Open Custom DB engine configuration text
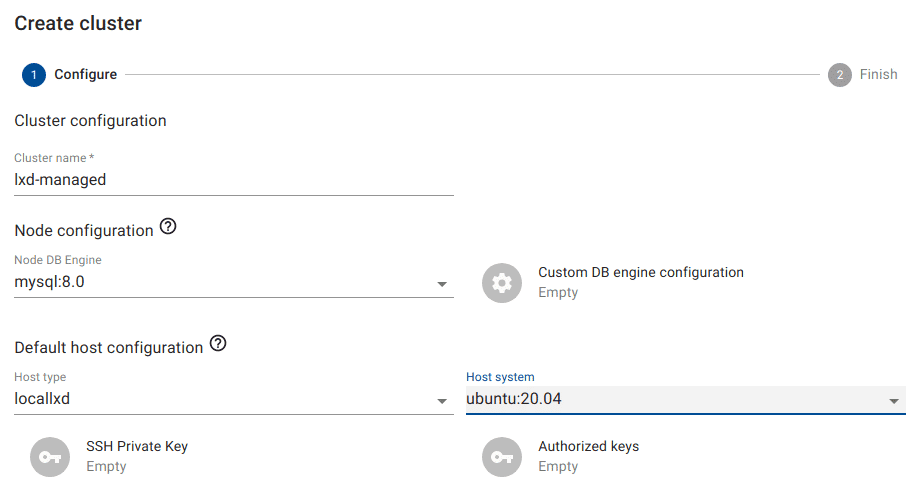The width and height of the screenshot is (923, 493). tap(641, 272)
